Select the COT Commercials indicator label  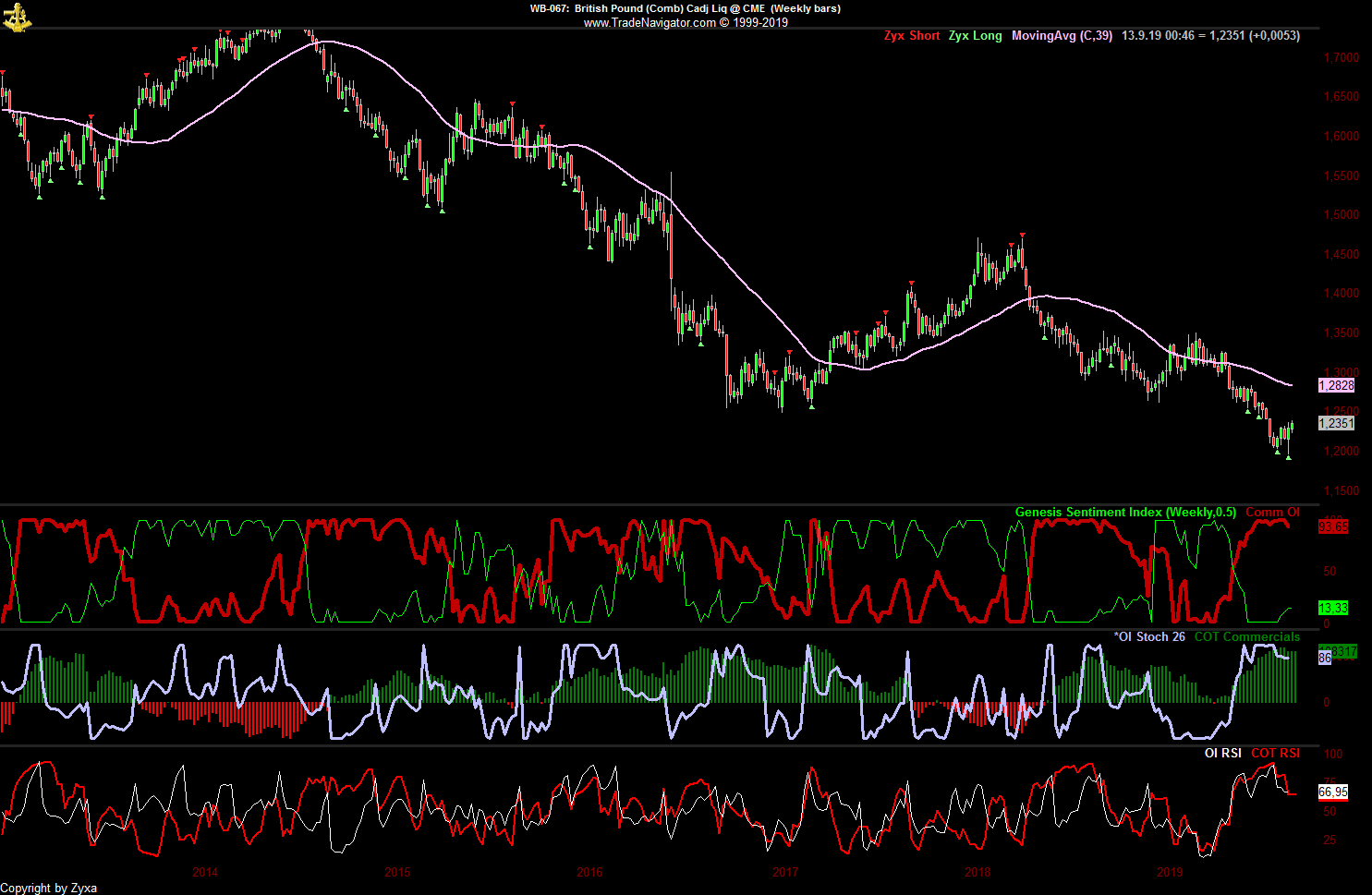tap(1246, 636)
